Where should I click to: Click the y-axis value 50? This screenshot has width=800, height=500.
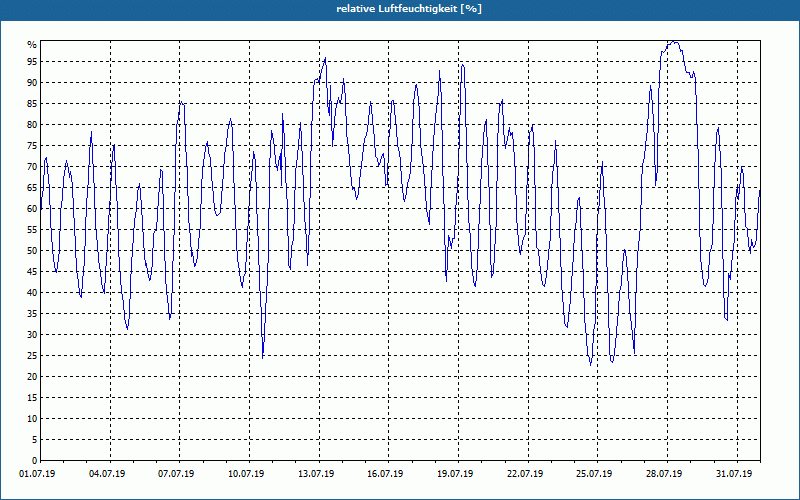[32, 251]
